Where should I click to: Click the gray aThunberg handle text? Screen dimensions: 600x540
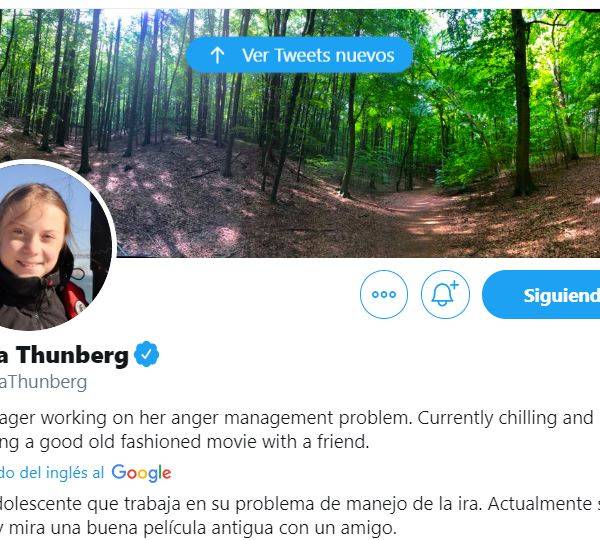pos(43,382)
